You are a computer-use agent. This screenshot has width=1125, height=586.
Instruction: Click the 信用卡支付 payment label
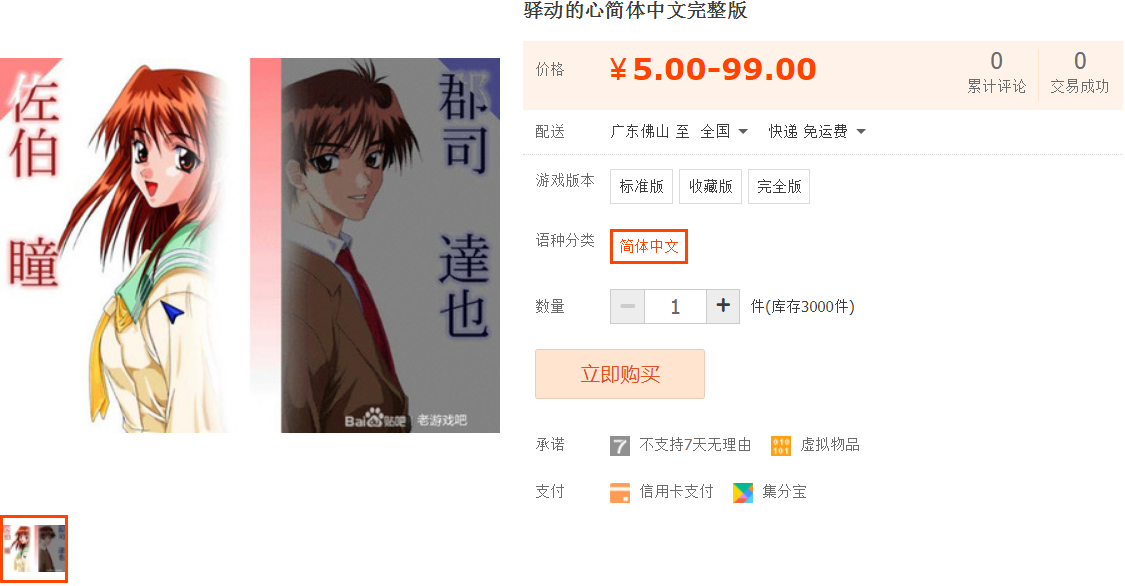(x=677, y=491)
